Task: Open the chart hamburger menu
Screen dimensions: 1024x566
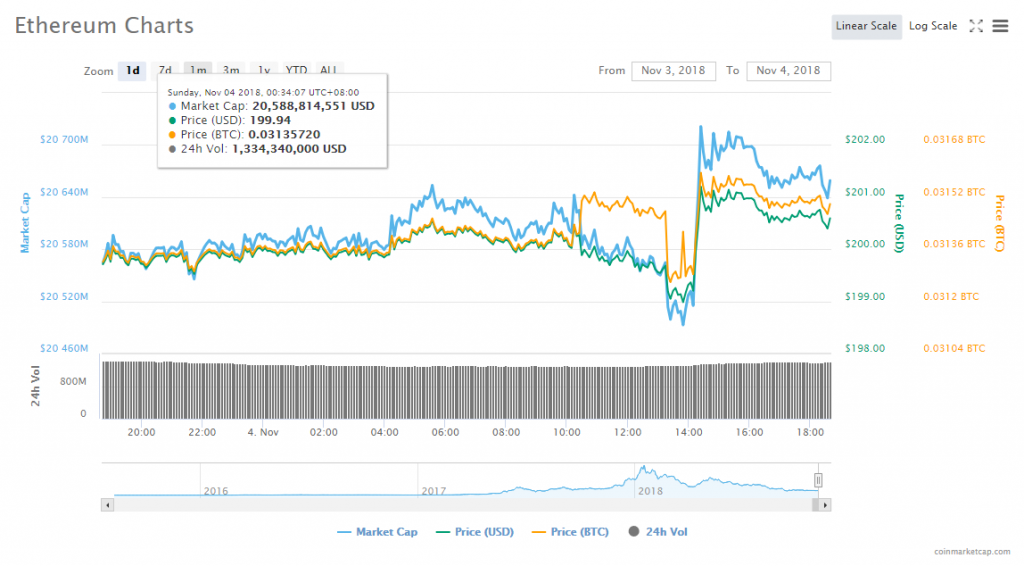Action: click(1000, 26)
